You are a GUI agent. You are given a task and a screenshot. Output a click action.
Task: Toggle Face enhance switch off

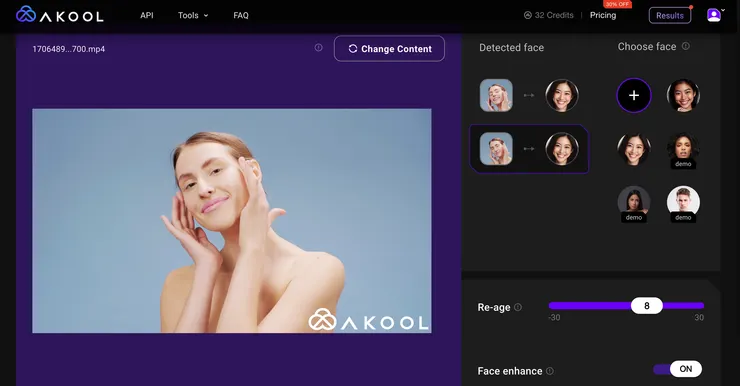tap(678, 369)
